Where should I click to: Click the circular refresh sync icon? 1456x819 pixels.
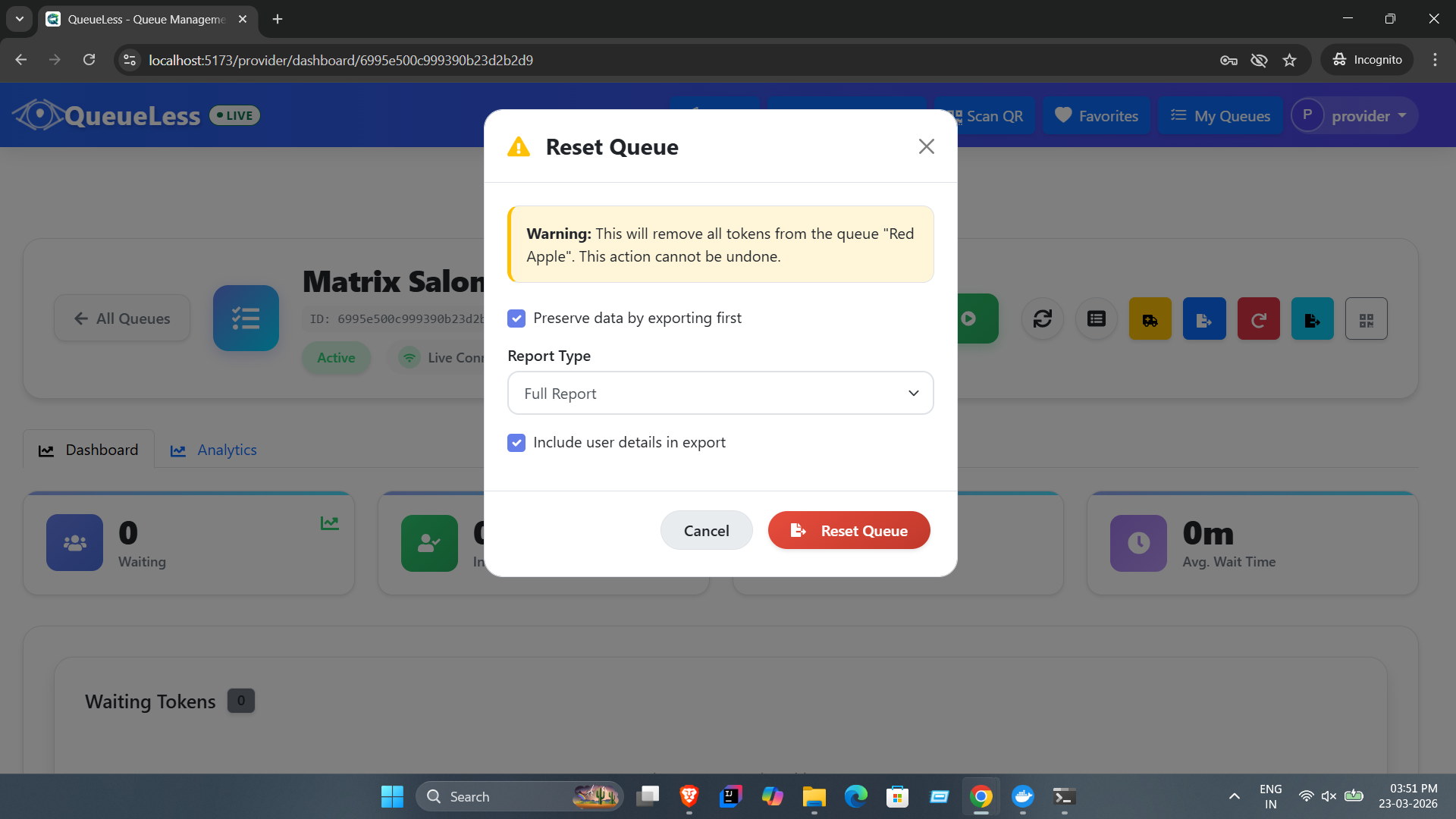point(1043,318)
